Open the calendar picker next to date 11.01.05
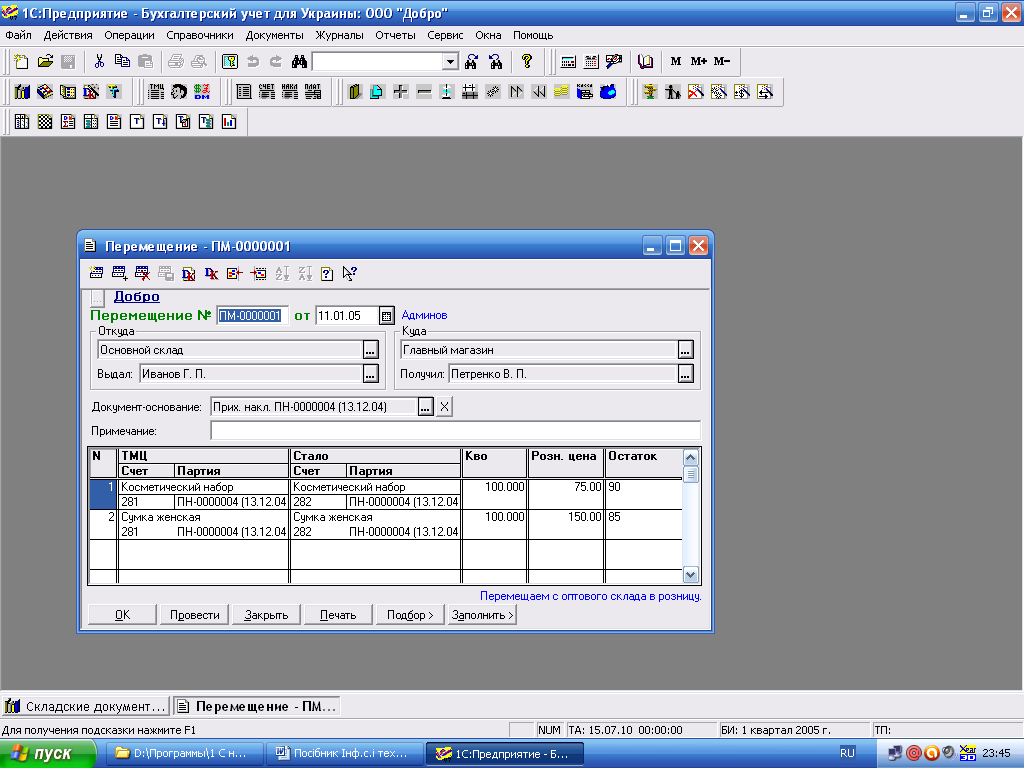Screen dimensions: 1024x768 (387, 316)
